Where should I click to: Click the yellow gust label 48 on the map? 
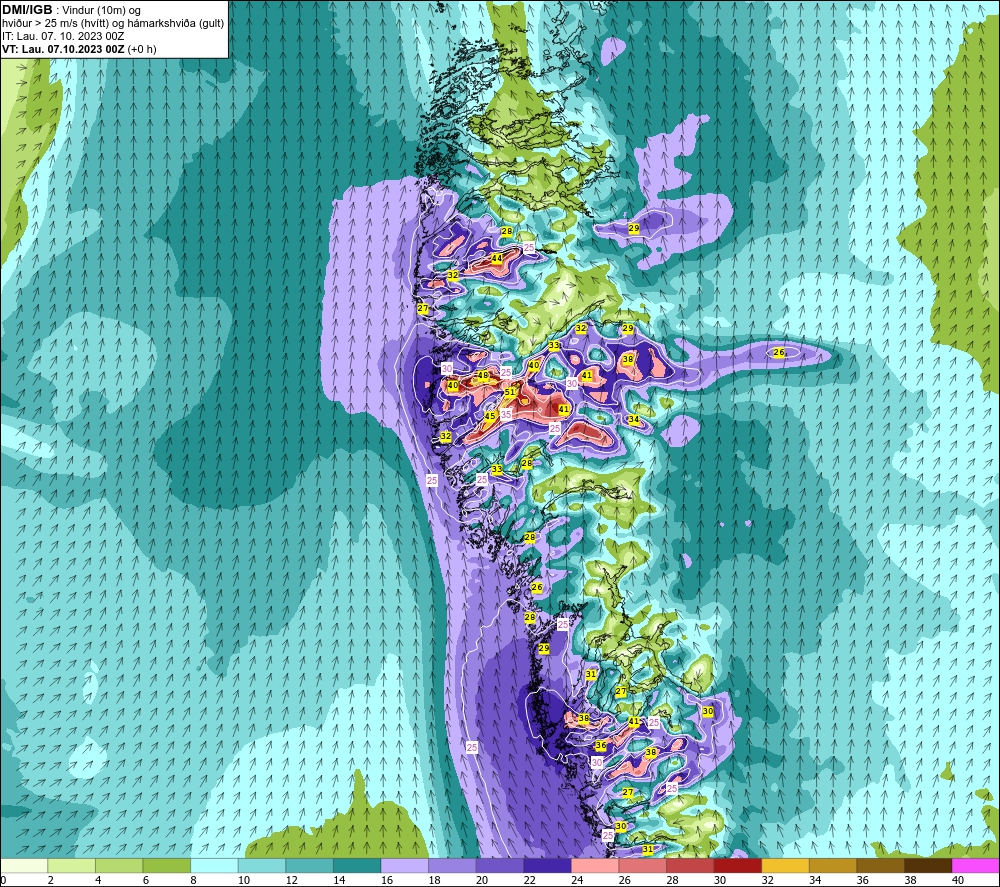[483, 376]
